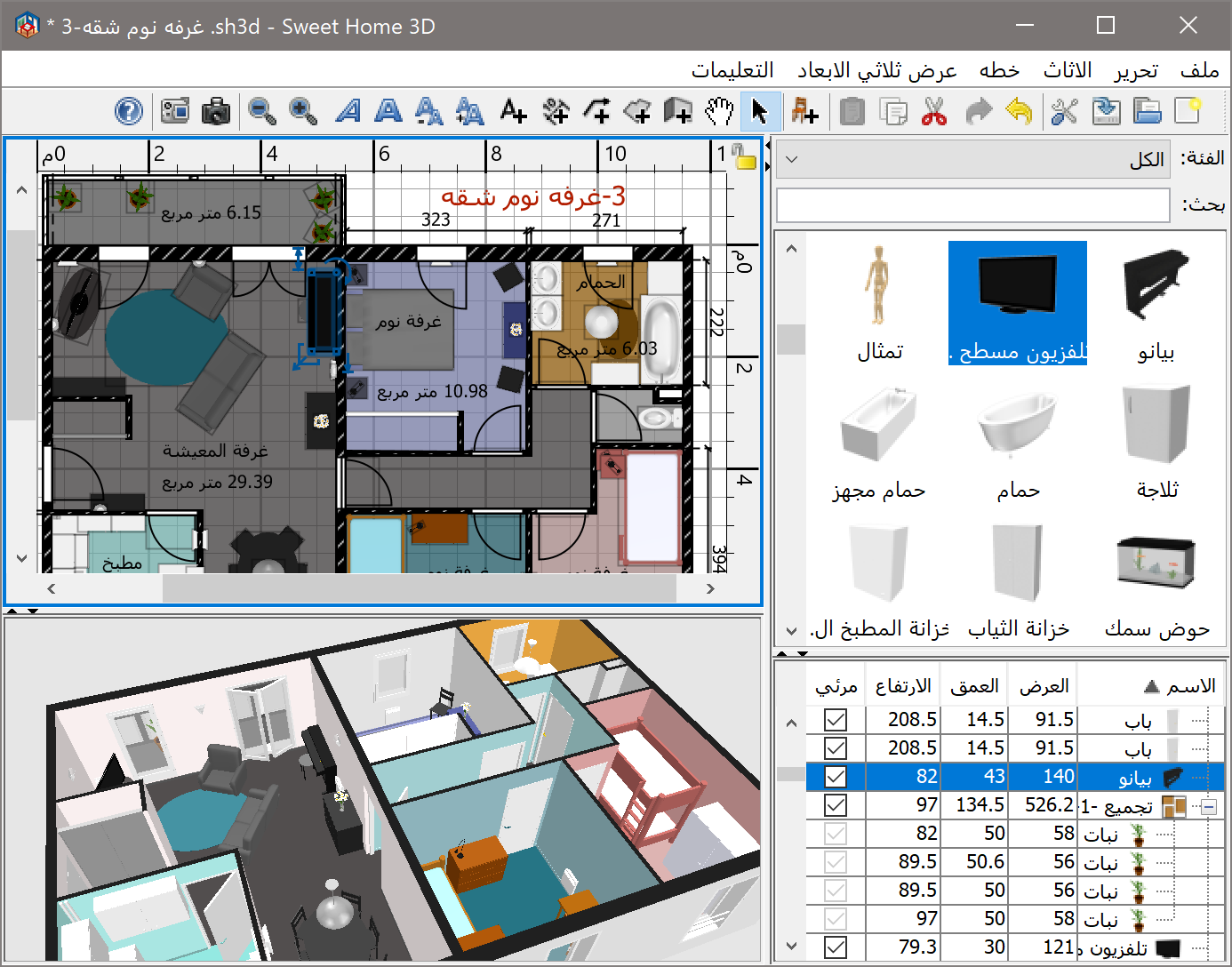Viewport: 1232px width, 967px height.
Task: Toggle visibility checkbox for تلفزيون row
Action: click(x=836, y=947)
